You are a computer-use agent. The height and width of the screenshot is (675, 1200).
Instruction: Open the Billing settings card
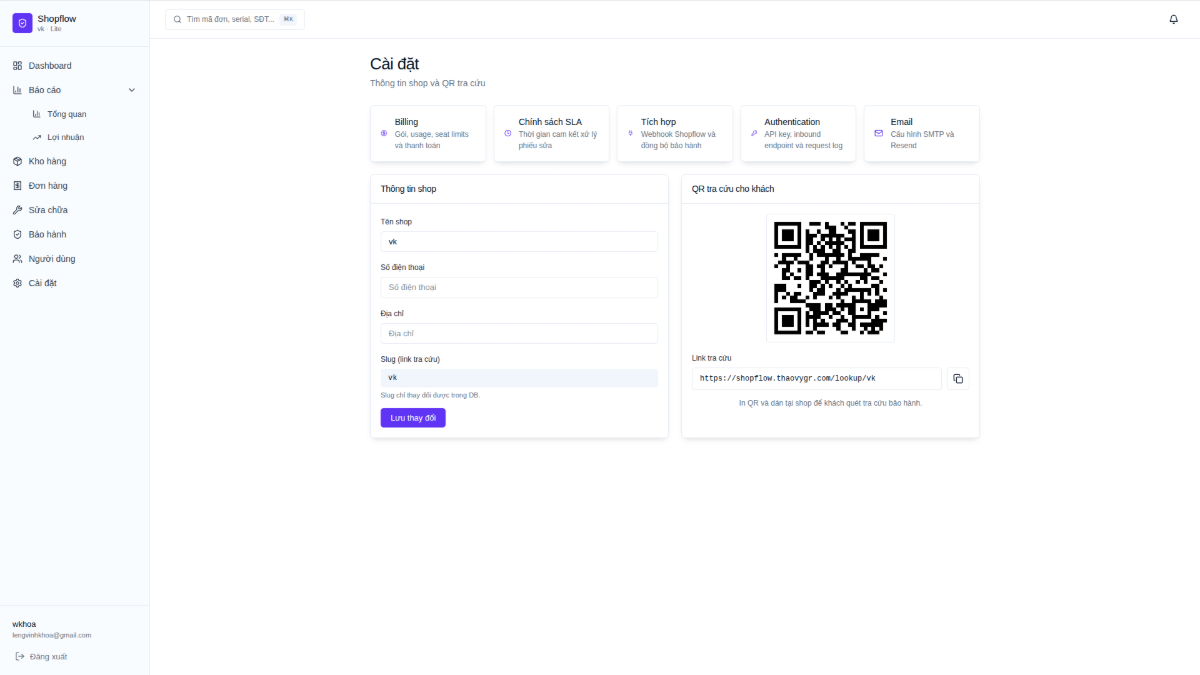tap(428, 133)
